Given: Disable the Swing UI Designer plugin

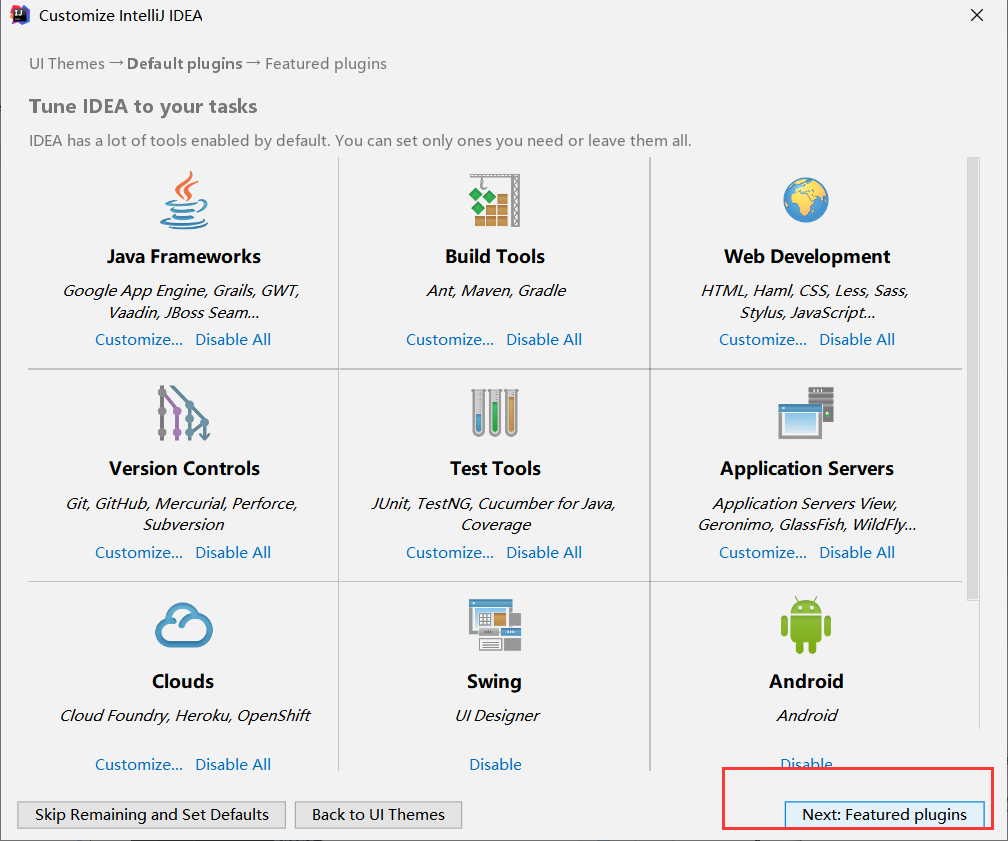Looking at the screenshot, I should (x=495, y=764).
